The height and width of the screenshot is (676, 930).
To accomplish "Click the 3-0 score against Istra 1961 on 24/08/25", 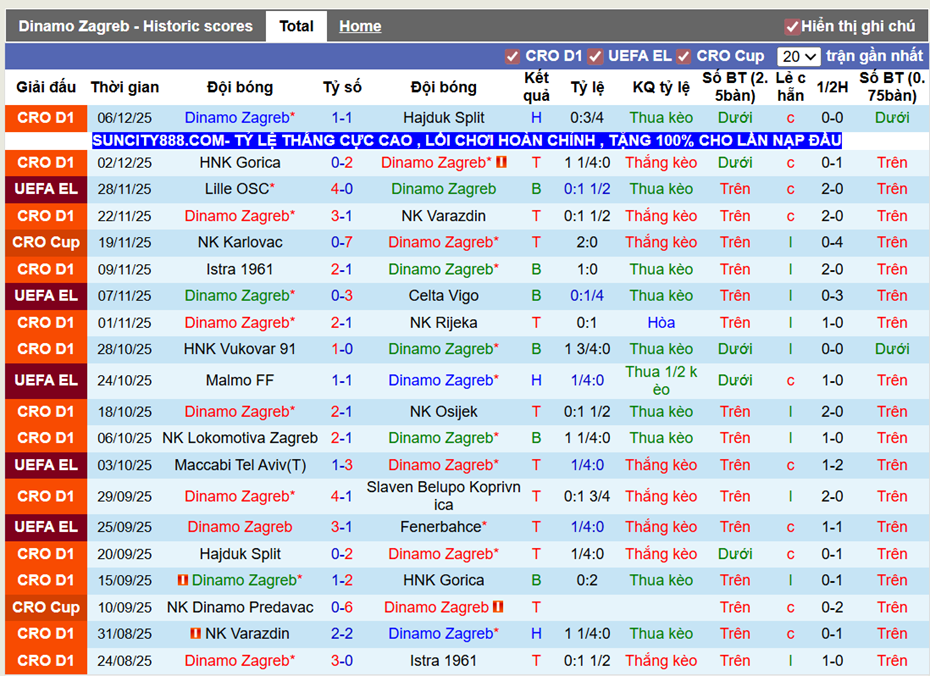I will pos(342,661).
